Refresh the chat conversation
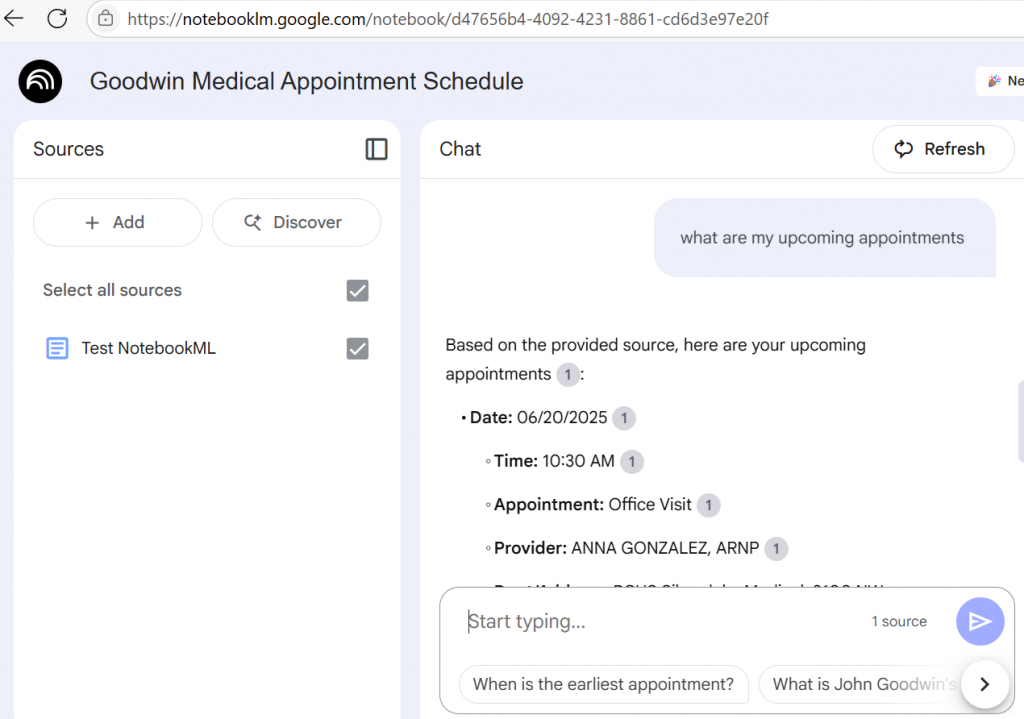The width and height of the screenshot is (1024, 719). pyautogui.click(x=942, y=149)
